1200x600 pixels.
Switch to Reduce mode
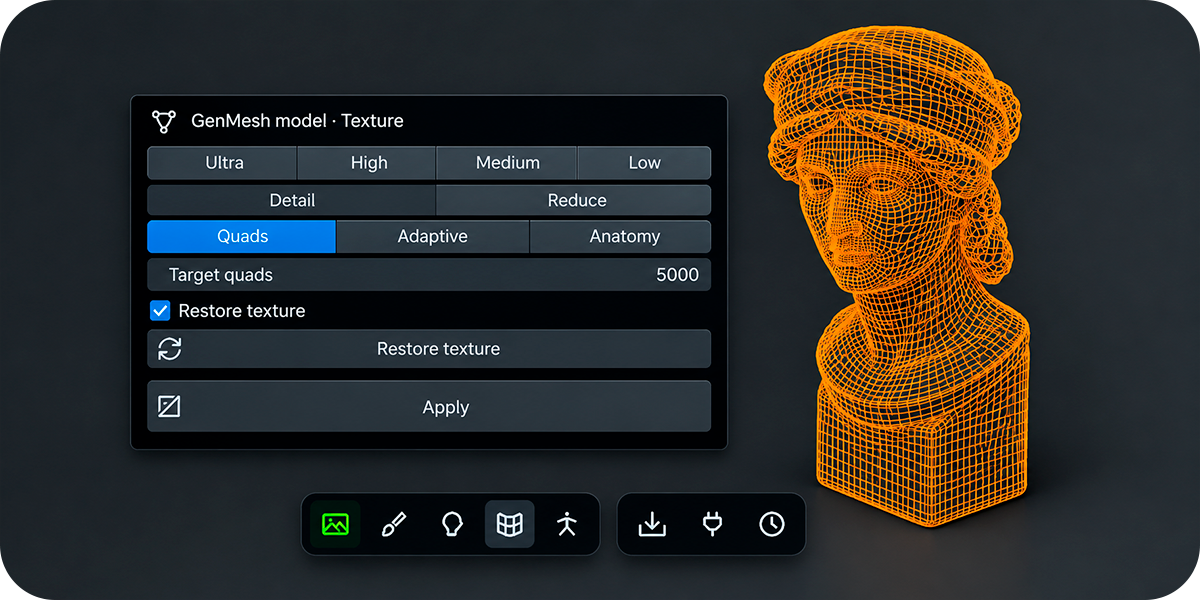pos(574,200)
